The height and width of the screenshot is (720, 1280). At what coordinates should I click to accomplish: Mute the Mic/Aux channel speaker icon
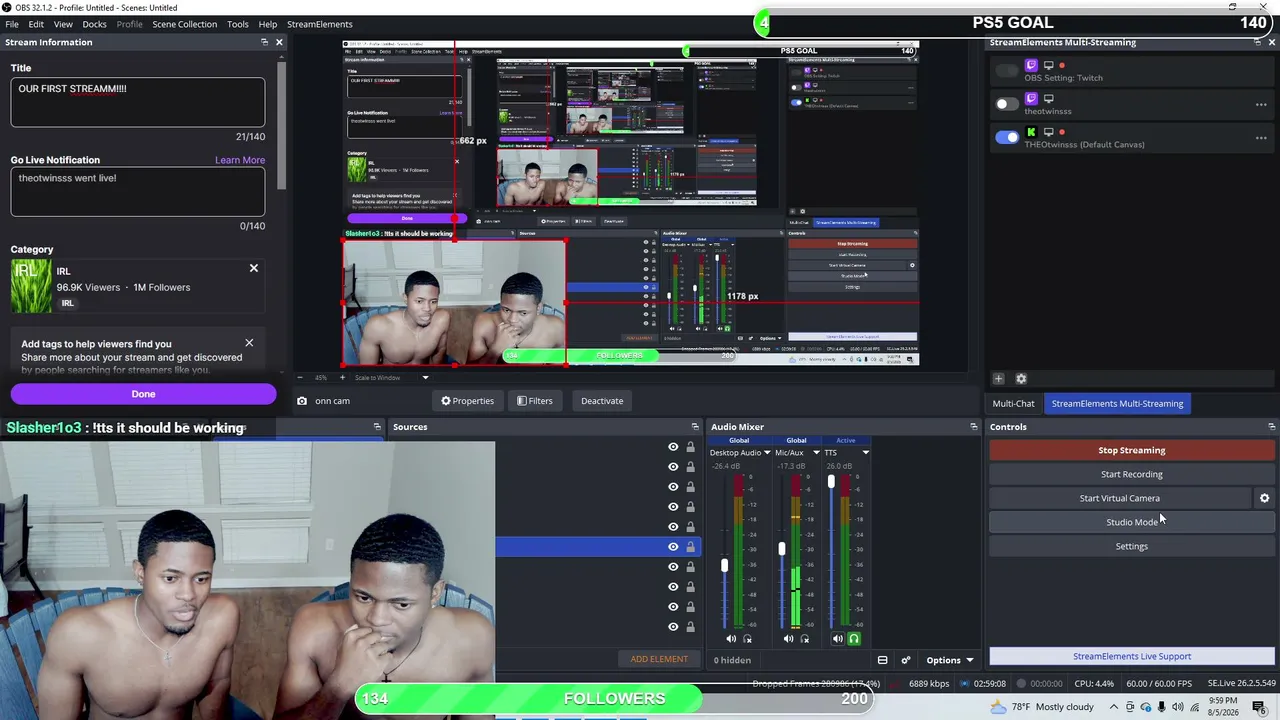[x=788, y=639]
